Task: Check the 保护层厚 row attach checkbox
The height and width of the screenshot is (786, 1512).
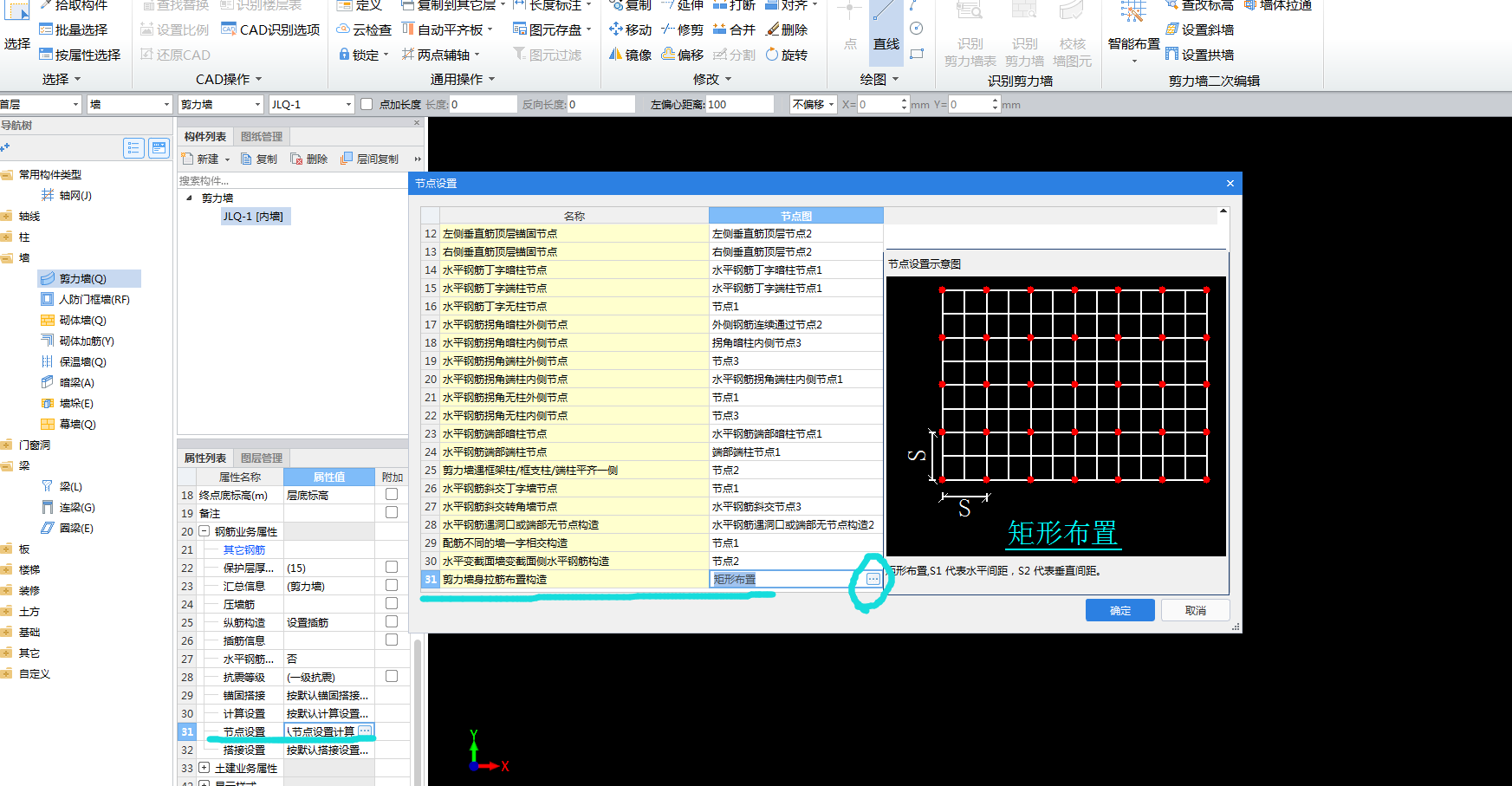Action: pyautogui.click(x=392, y=568)
